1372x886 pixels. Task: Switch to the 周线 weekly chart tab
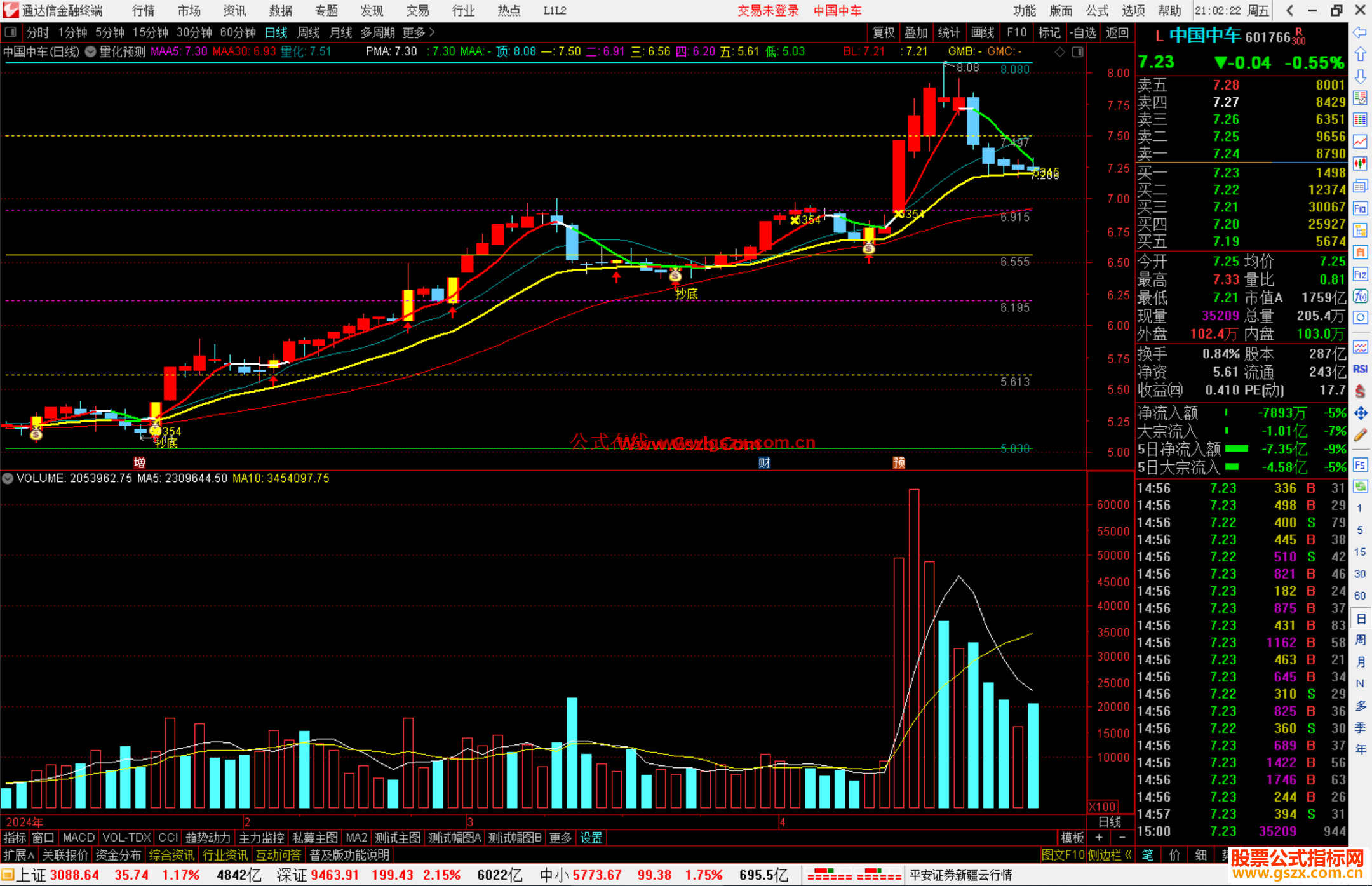tap(309, 32)
